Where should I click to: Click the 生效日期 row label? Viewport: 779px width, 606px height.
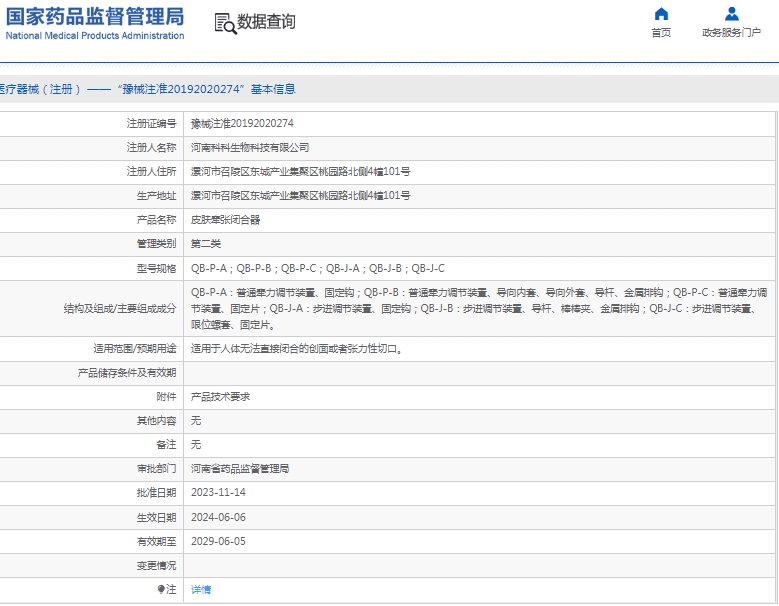156,518
